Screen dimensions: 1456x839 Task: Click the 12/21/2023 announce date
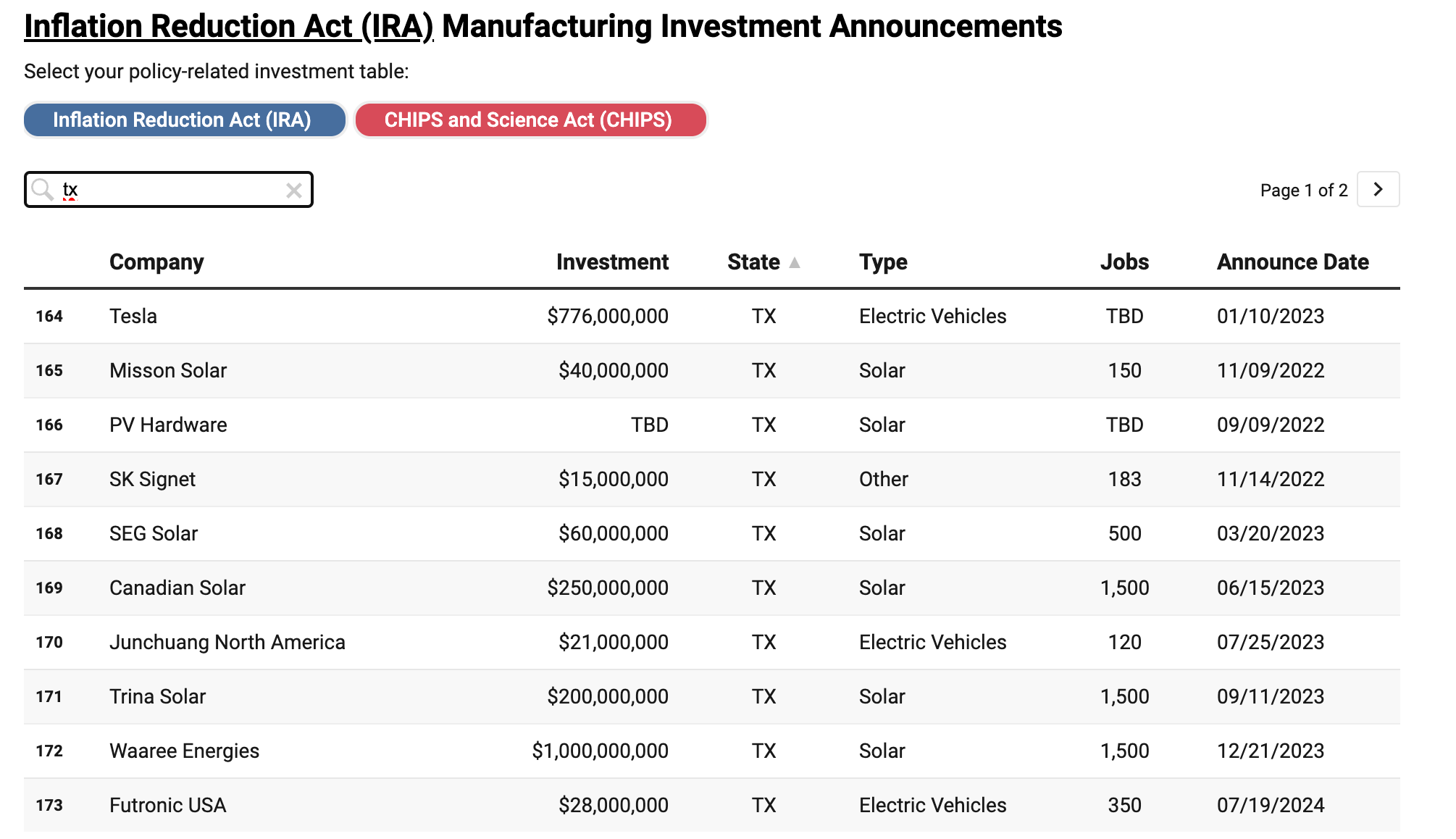click(x=1271, y=751)
